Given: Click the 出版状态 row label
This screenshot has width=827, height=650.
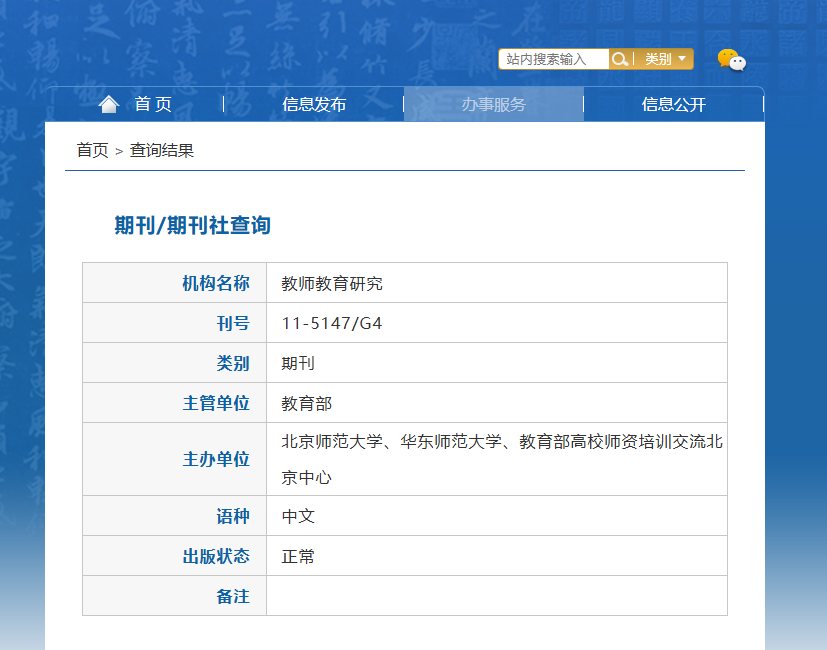Looking at the screenshot, I should 216,556.
